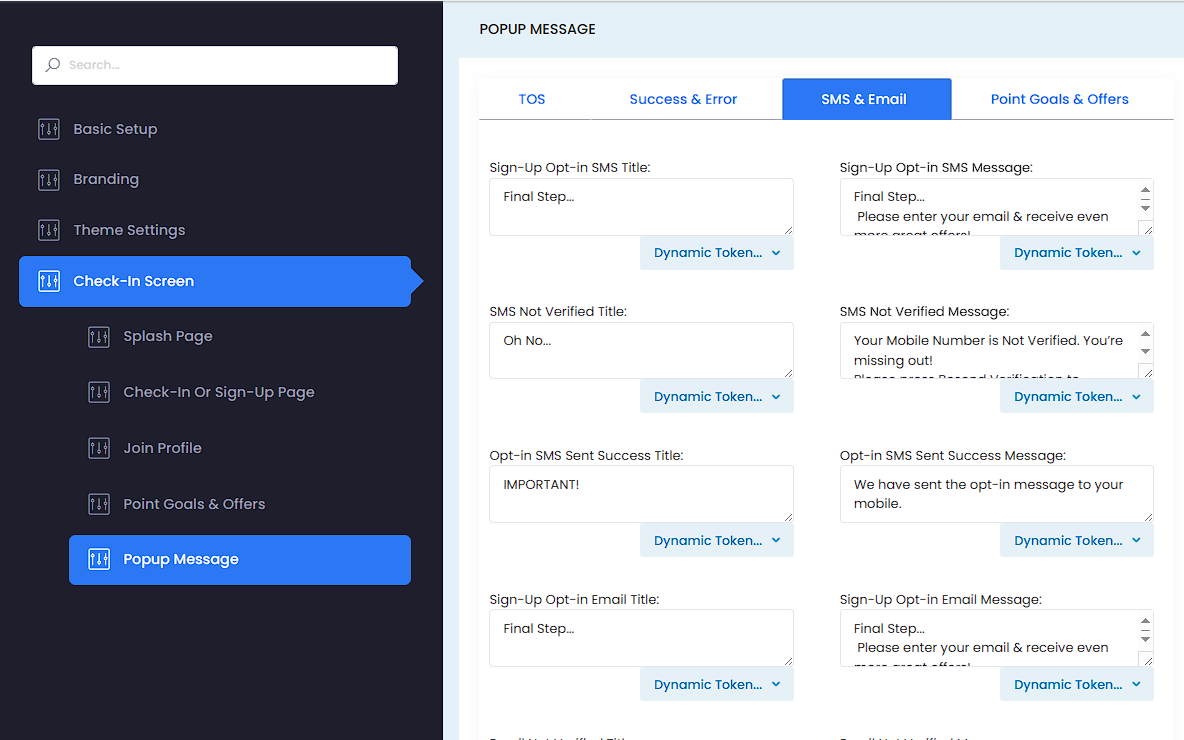Click scroll-down arrow in Sign-Up Opt-in SMS Message box
The image size is (1184, 740).
[1145, 208]
